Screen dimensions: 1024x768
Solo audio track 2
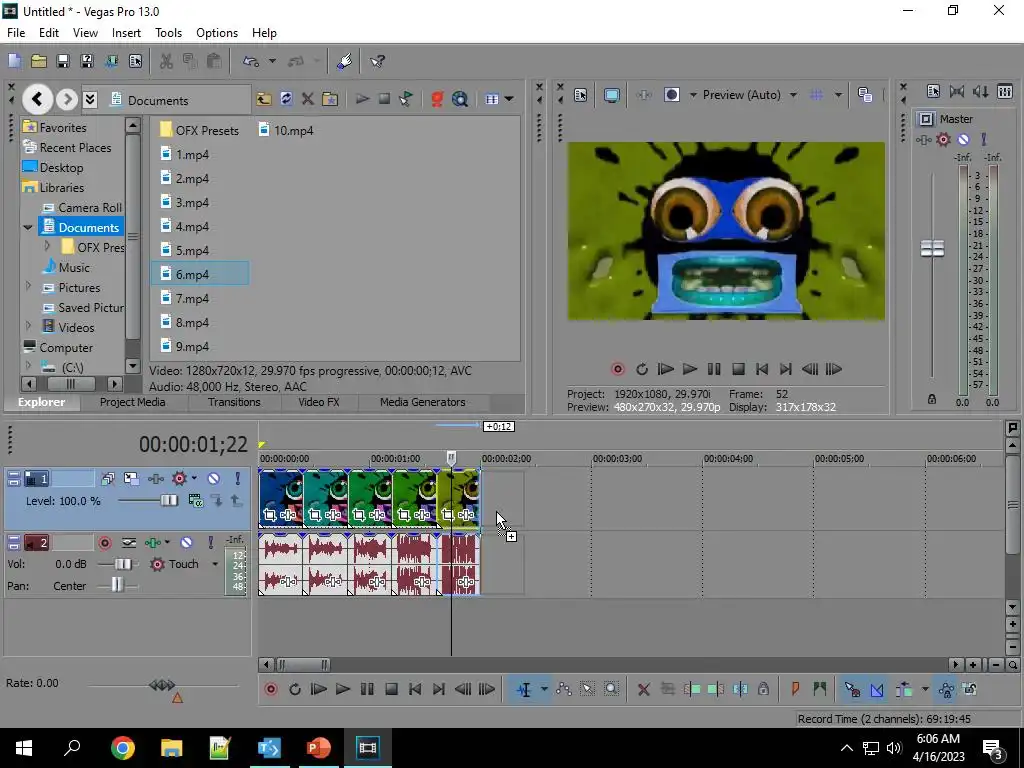click(210, 543)
